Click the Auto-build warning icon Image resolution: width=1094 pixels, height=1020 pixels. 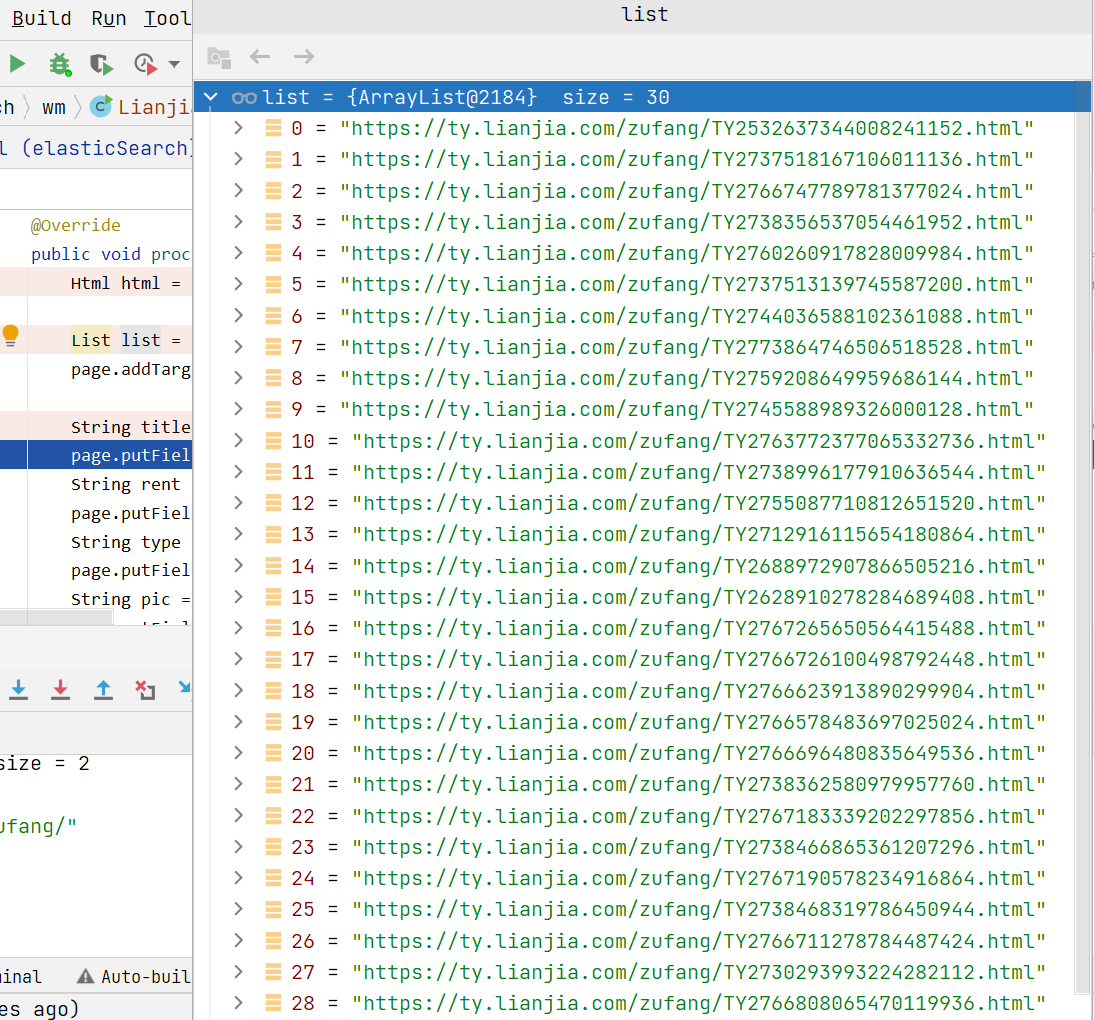(x=85, y=976)
